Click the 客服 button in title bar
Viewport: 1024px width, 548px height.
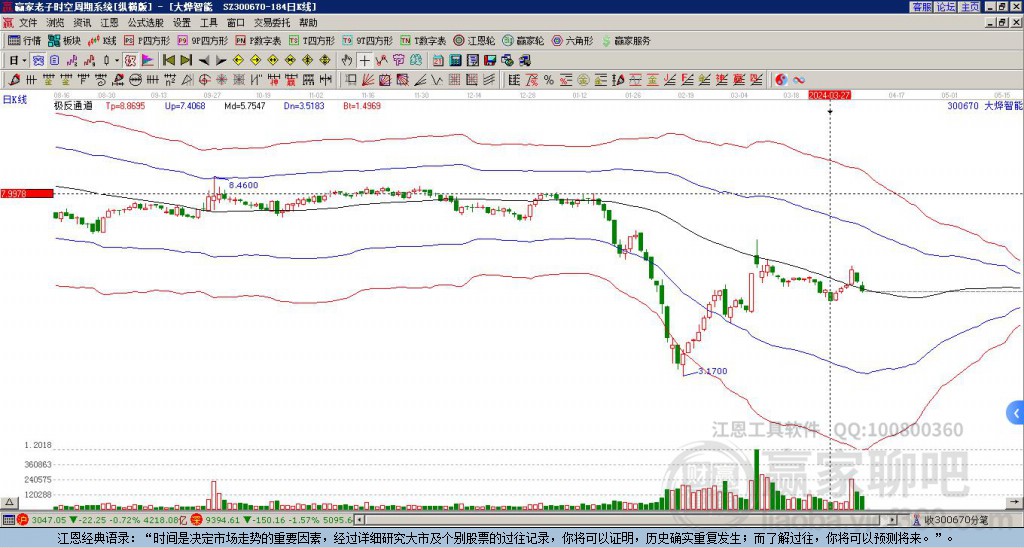921,7
